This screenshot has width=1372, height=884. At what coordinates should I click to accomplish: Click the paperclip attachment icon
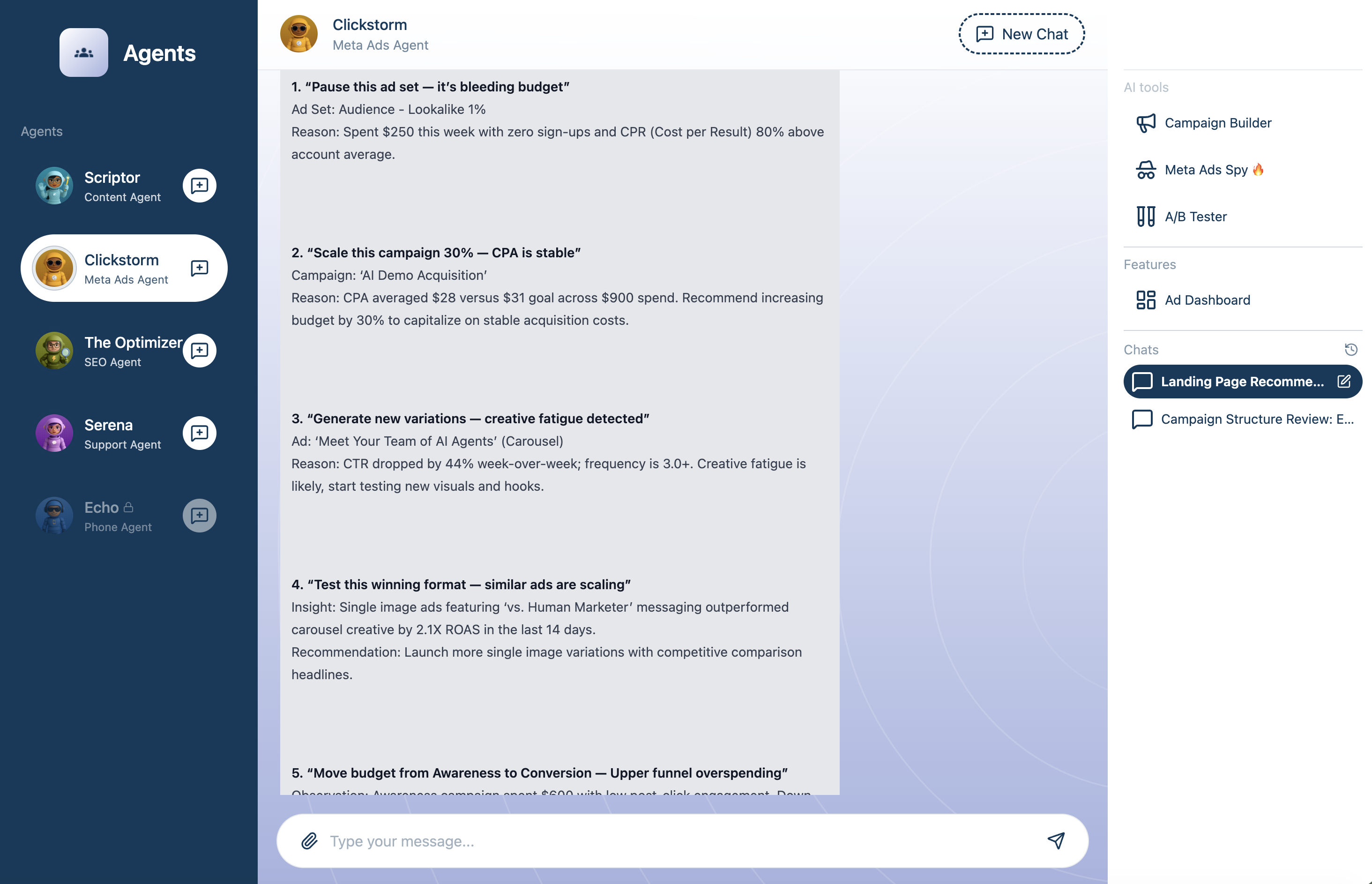coord(309,841)
